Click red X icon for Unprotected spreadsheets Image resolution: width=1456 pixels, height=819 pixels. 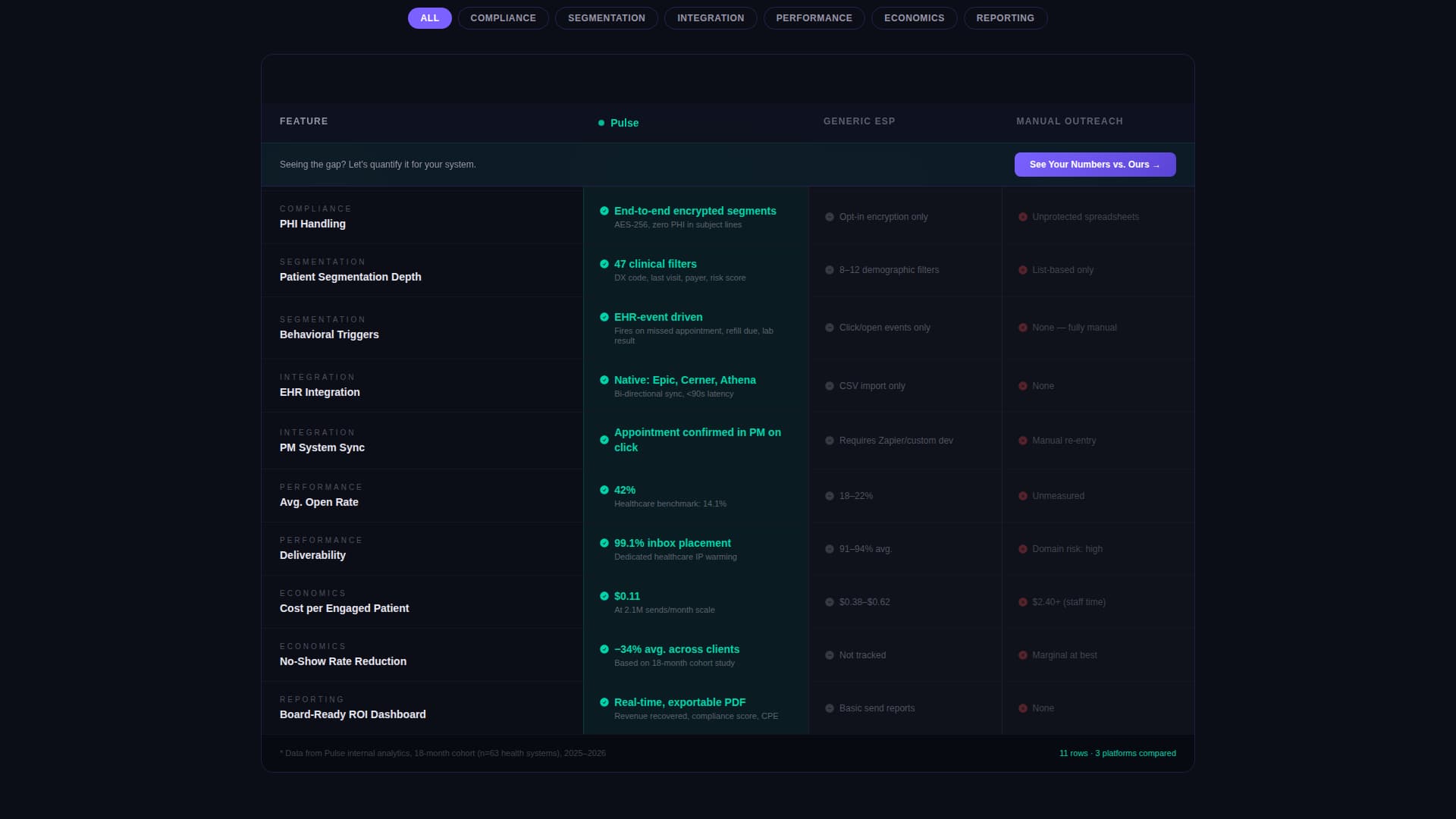click(x=1023, y=217)
